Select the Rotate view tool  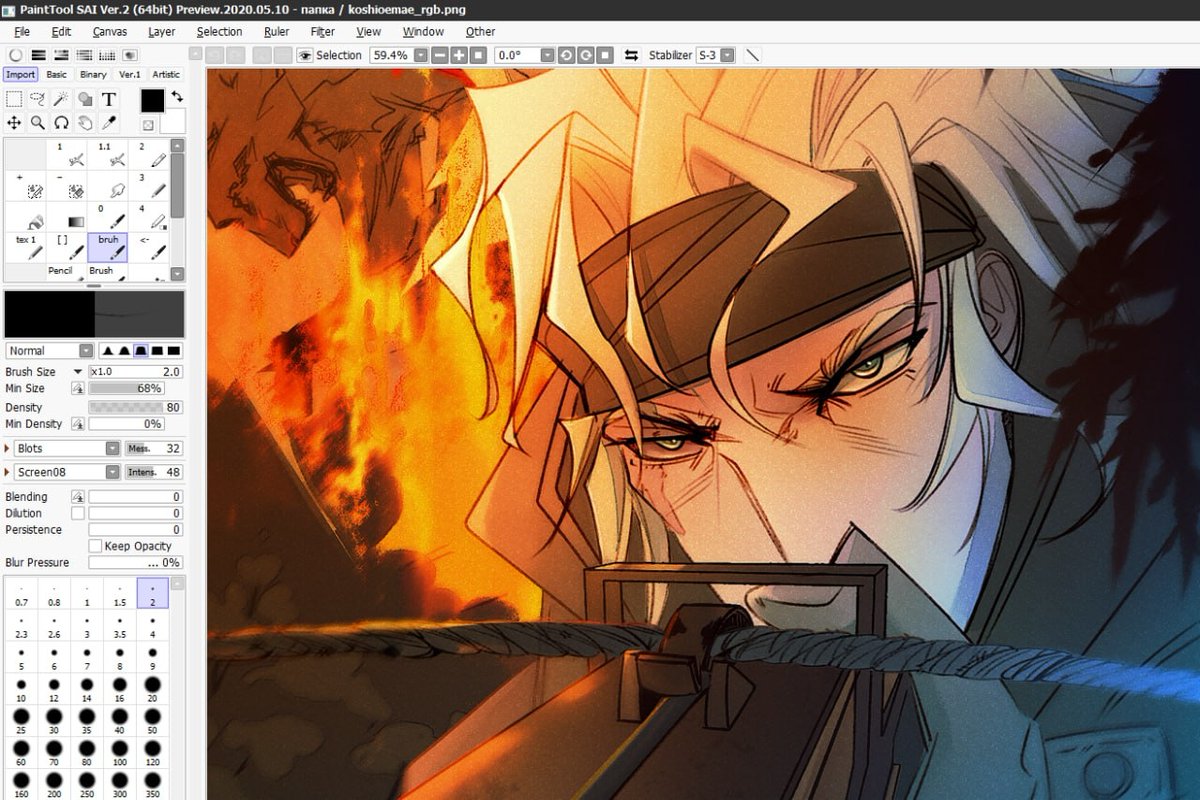(x=62, y=122)
